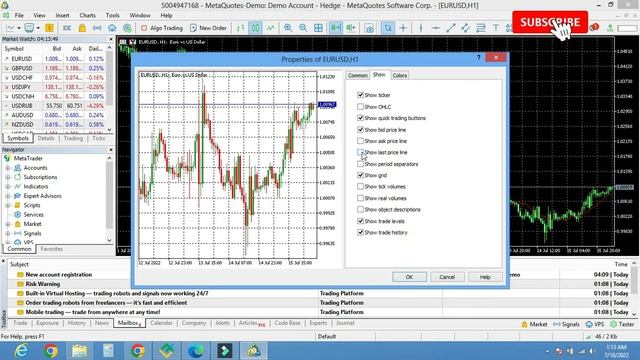Select the text label tool icon
The image size is (640, 360).
click(496, 28)
